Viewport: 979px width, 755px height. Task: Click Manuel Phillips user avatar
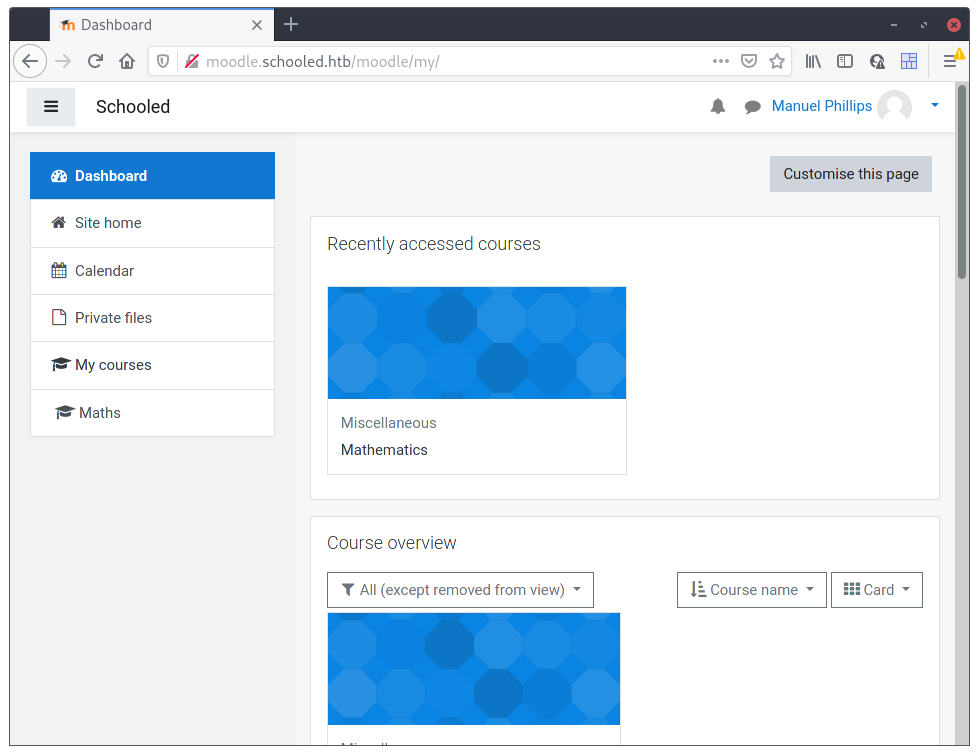[x=894, y=107]
